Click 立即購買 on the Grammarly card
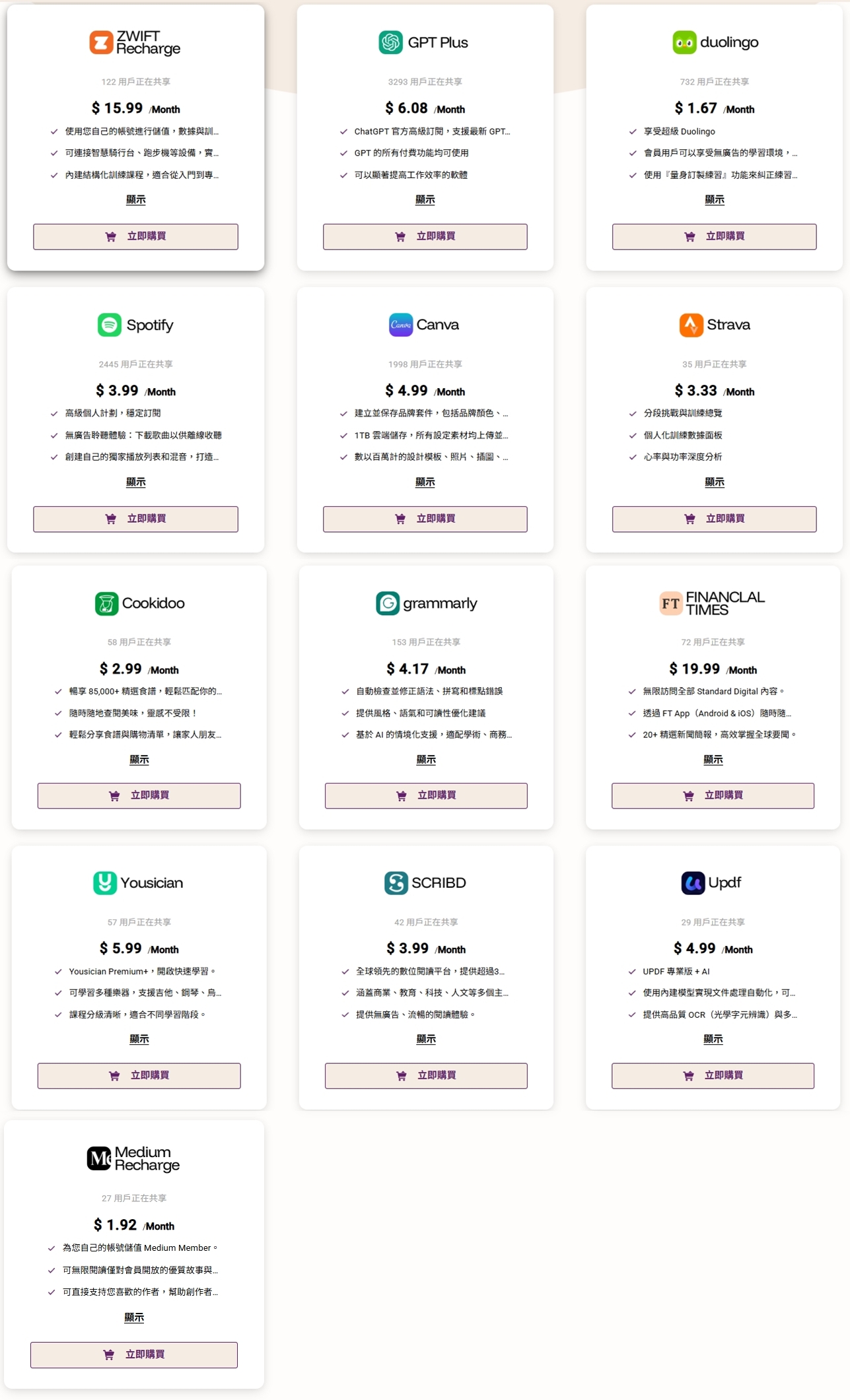 tap(426, 795)
